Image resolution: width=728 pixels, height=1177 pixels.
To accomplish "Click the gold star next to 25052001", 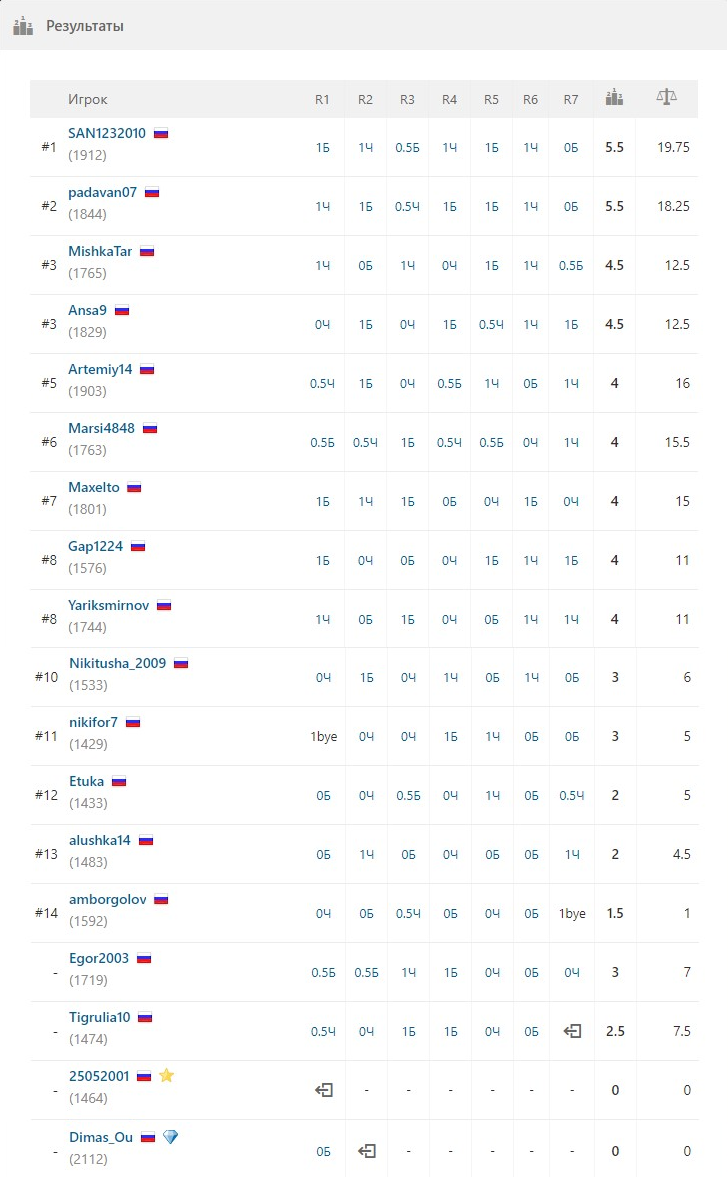I will [x=167, y=1076].
